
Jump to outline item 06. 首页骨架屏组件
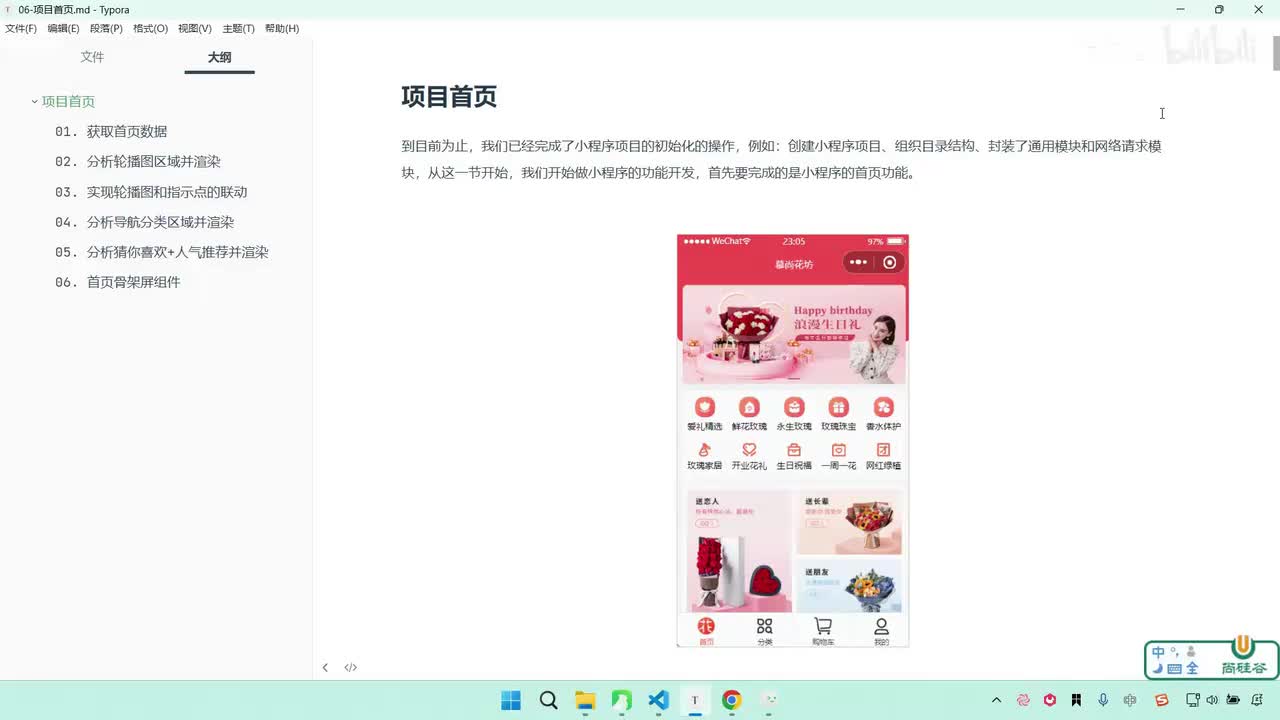(118, 282)
